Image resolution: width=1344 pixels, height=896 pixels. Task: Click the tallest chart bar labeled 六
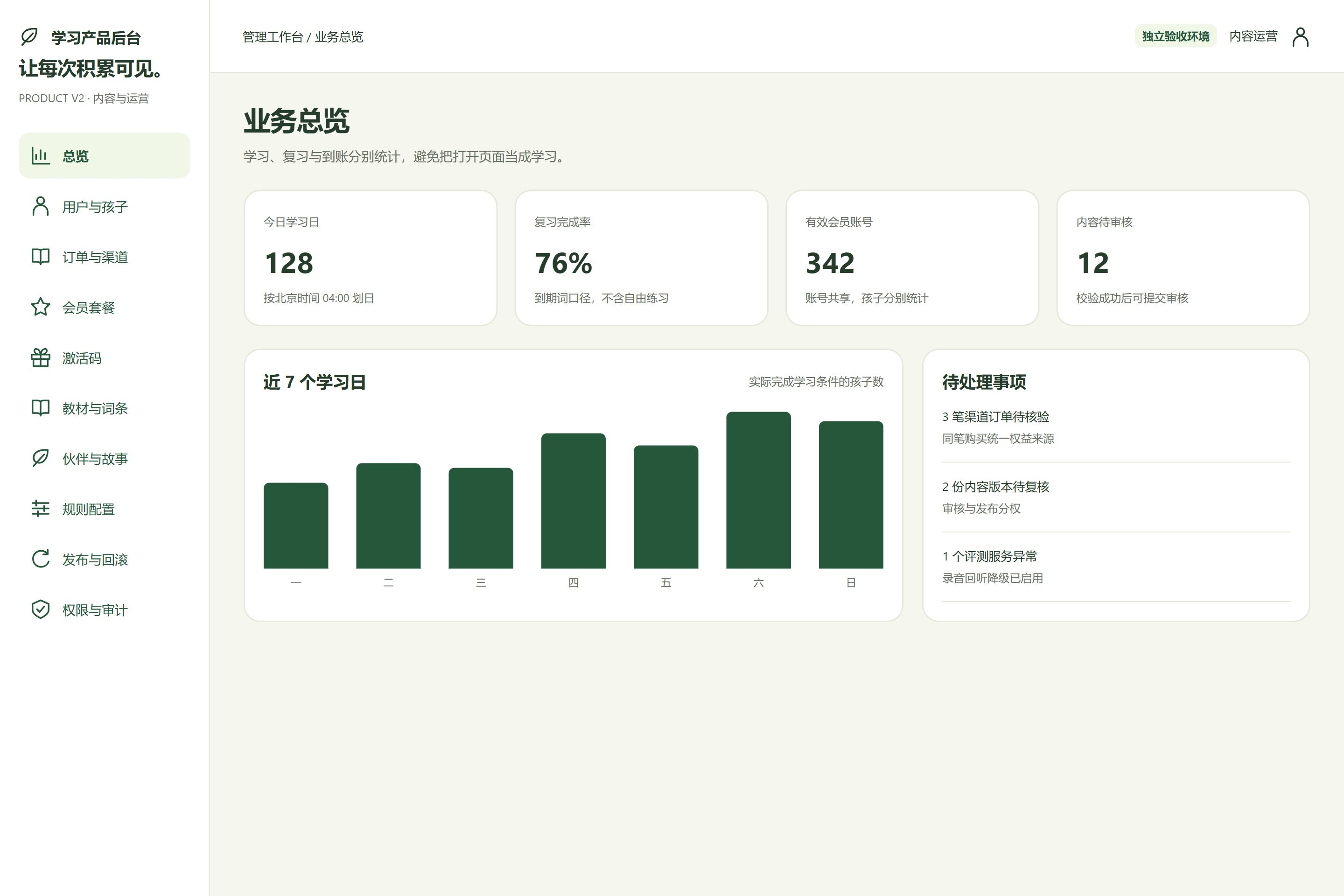point(758,490)
